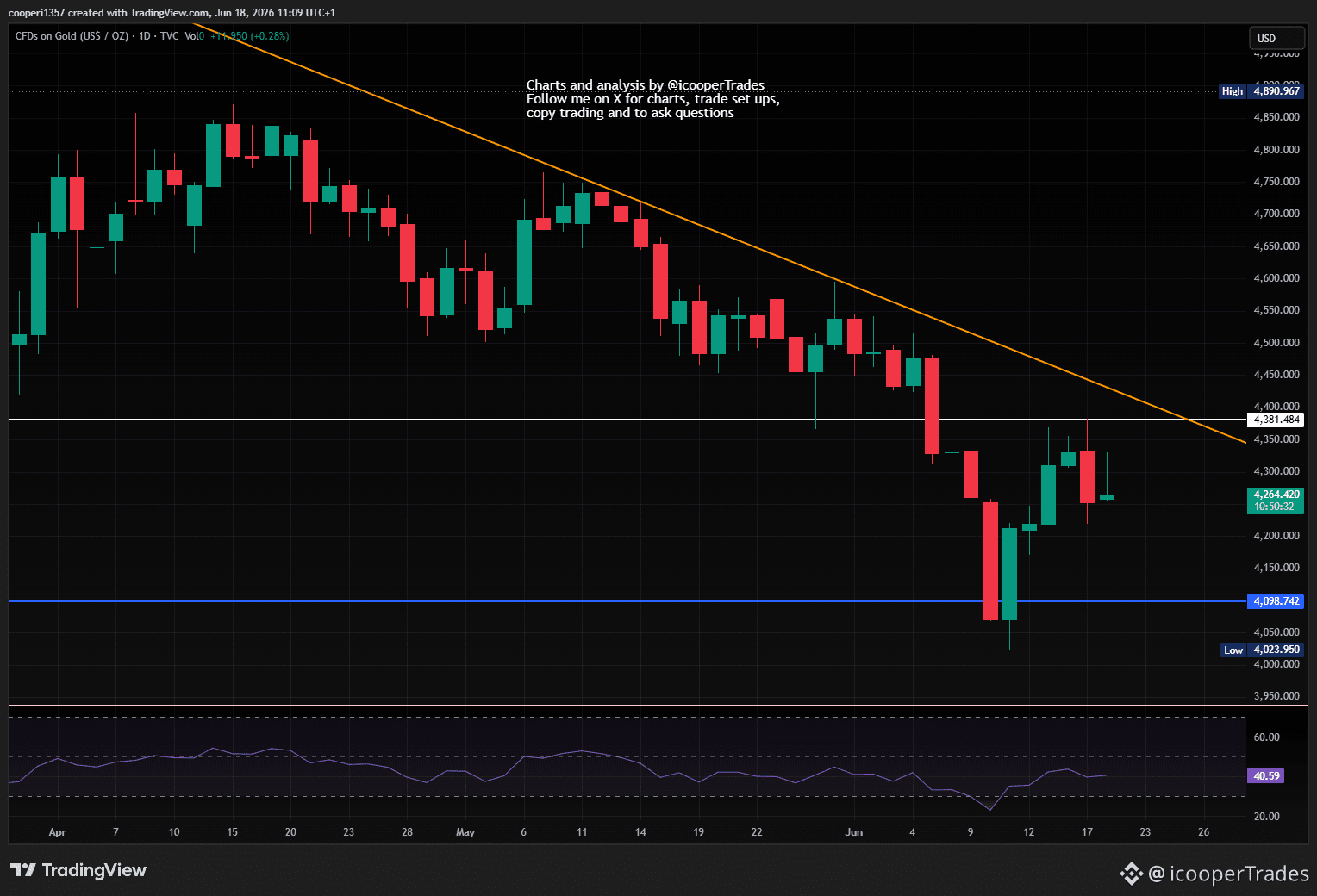Click 4,150.000 on the price axis

1276,568
